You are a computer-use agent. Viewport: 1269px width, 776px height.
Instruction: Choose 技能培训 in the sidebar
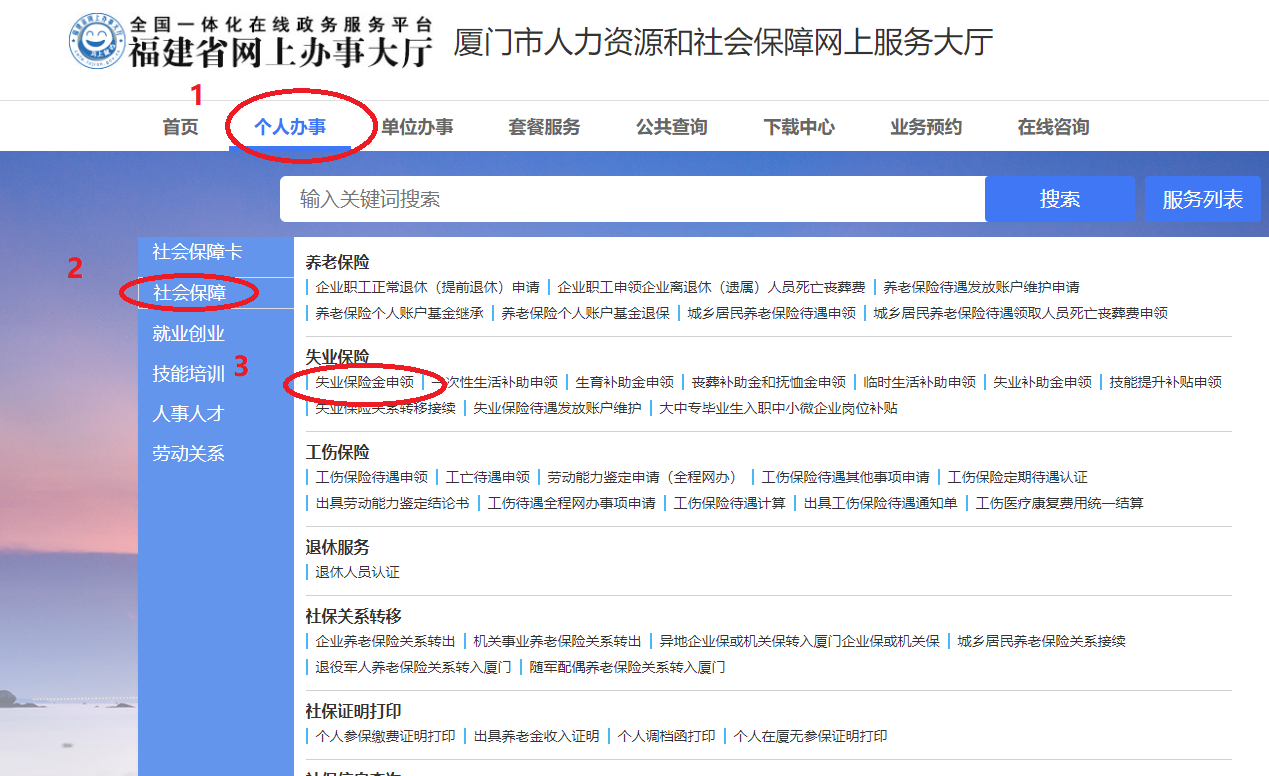point(188,374)
